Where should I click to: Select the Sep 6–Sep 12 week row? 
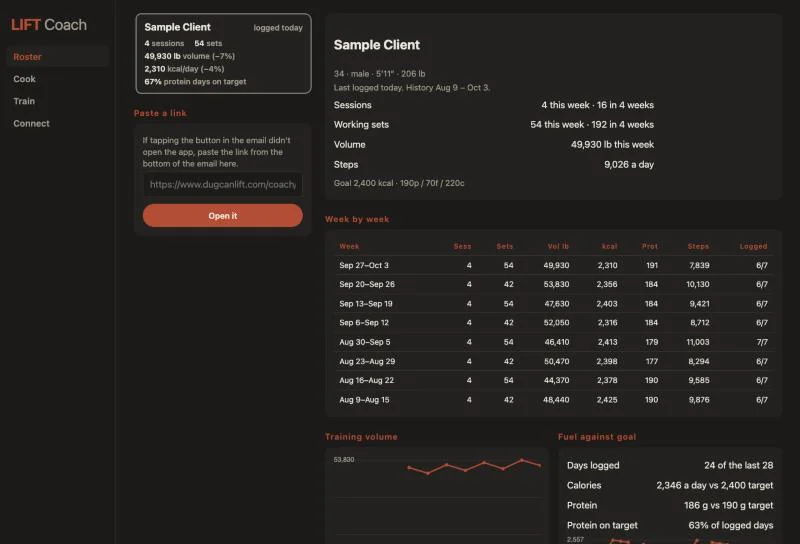[554, 323]
